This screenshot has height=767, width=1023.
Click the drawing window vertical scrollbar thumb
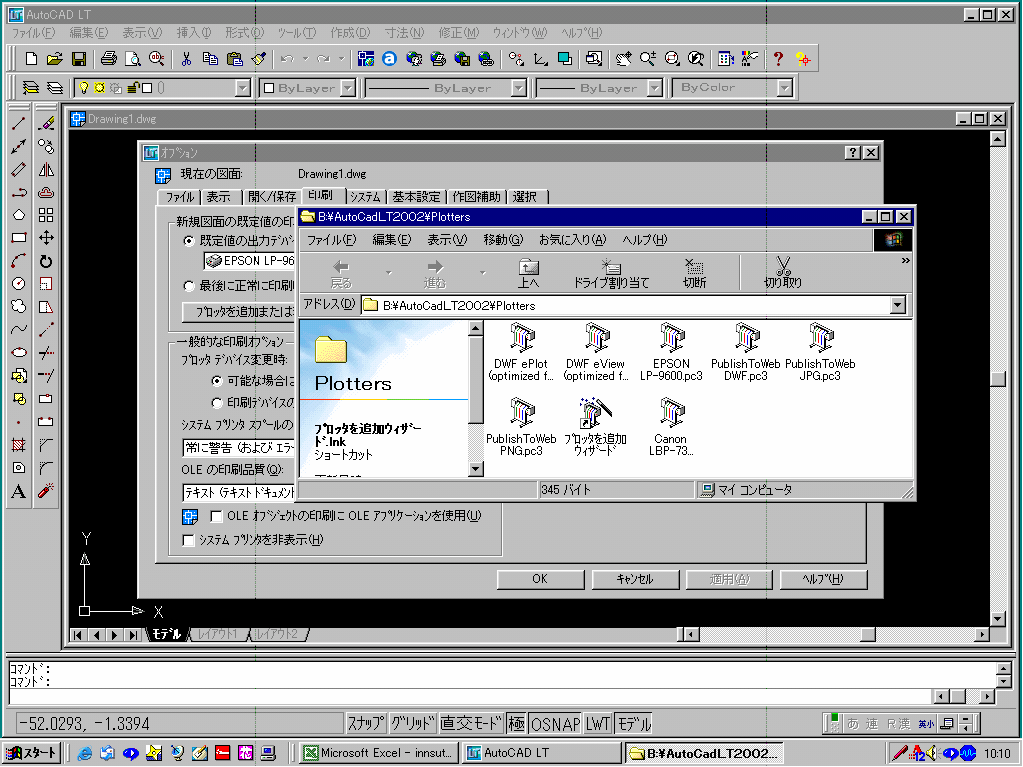[998, 379]
